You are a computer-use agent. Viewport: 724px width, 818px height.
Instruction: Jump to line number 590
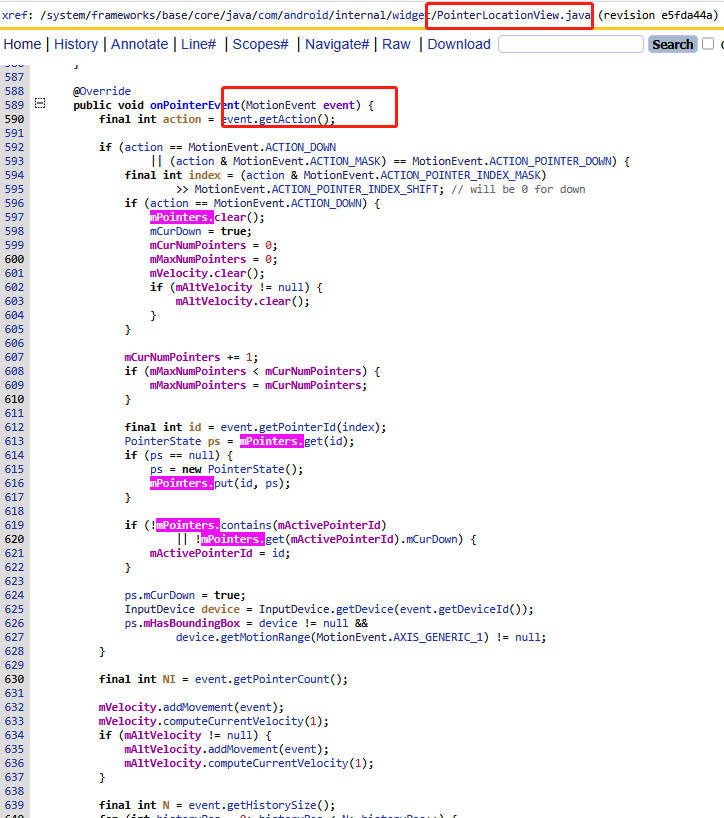[x=14, y=119]
